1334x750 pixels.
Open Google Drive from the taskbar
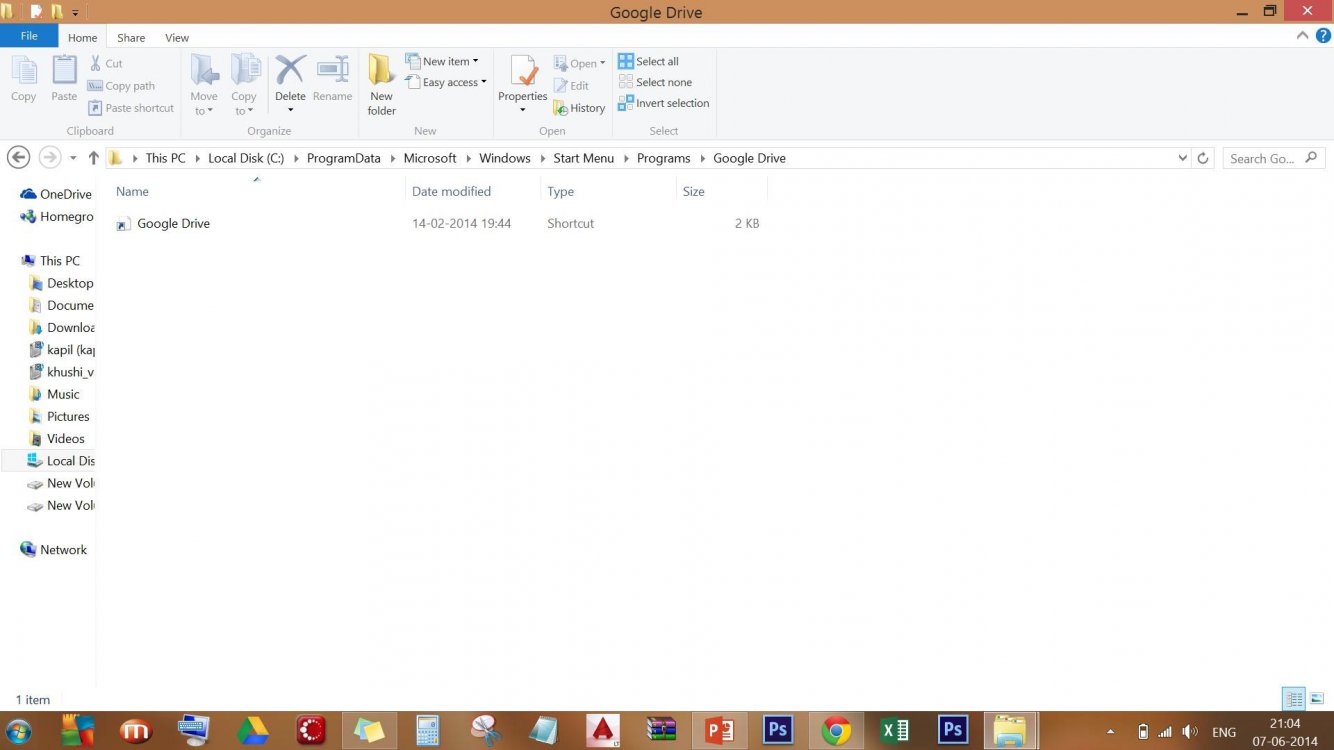click(x=252, y=731)
